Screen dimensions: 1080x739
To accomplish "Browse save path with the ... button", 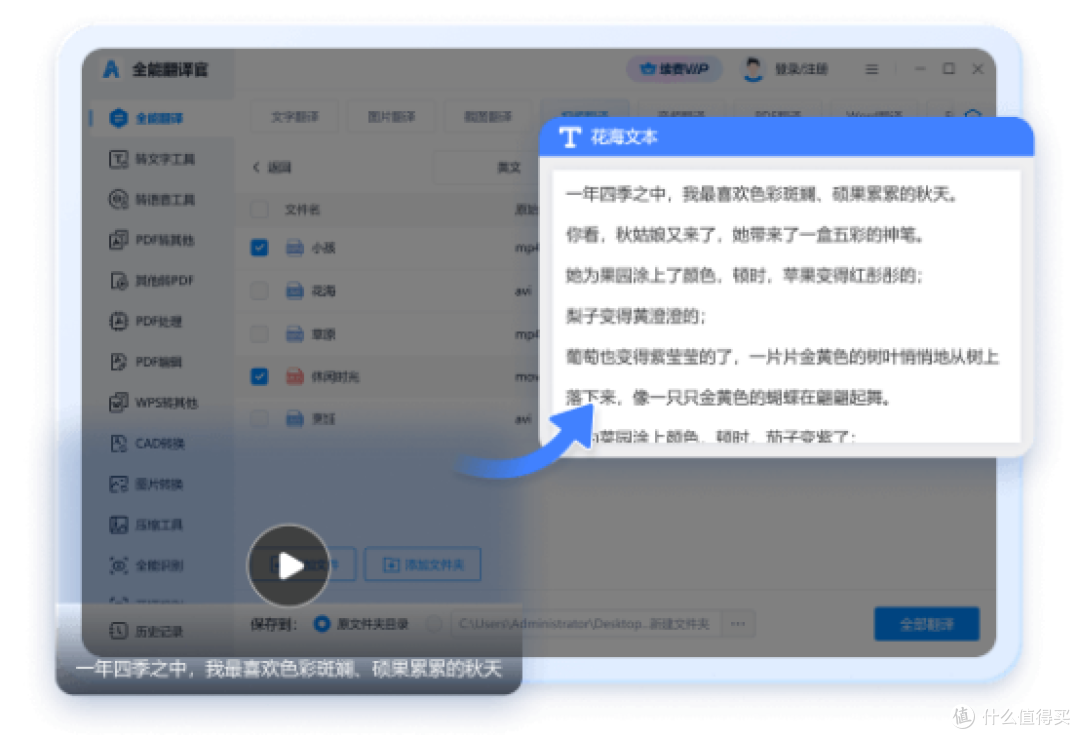I will (x=738, y=624).
